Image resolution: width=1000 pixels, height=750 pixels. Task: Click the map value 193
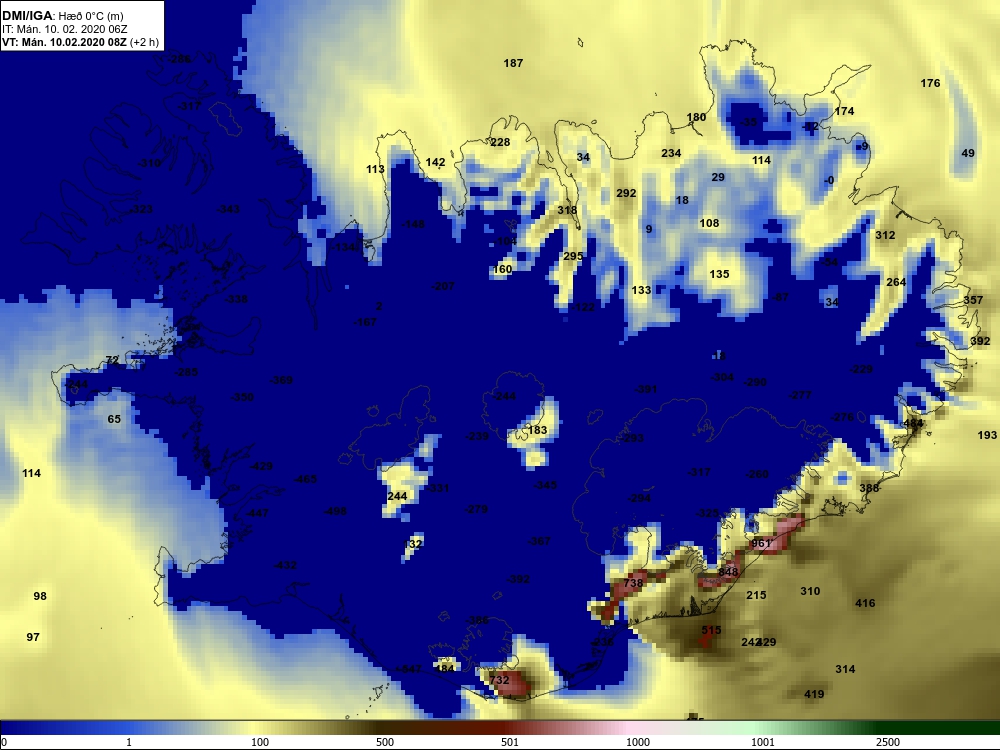pos(987,435)
